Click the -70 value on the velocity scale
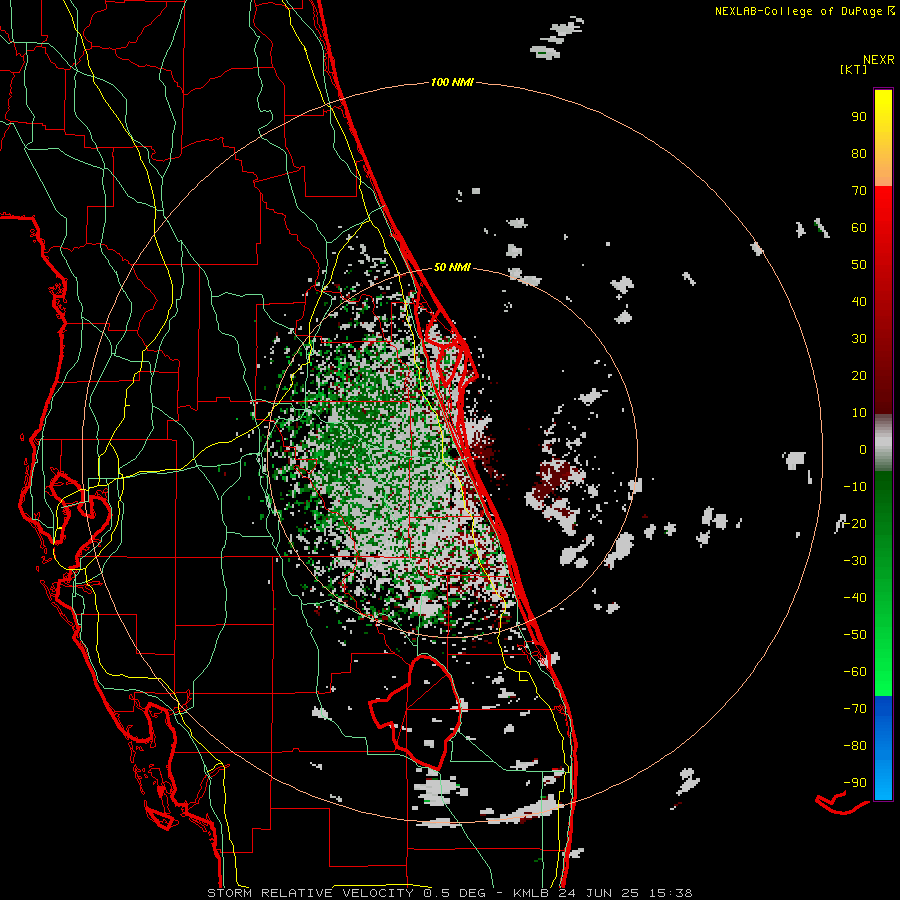 [x=855, y=709]
